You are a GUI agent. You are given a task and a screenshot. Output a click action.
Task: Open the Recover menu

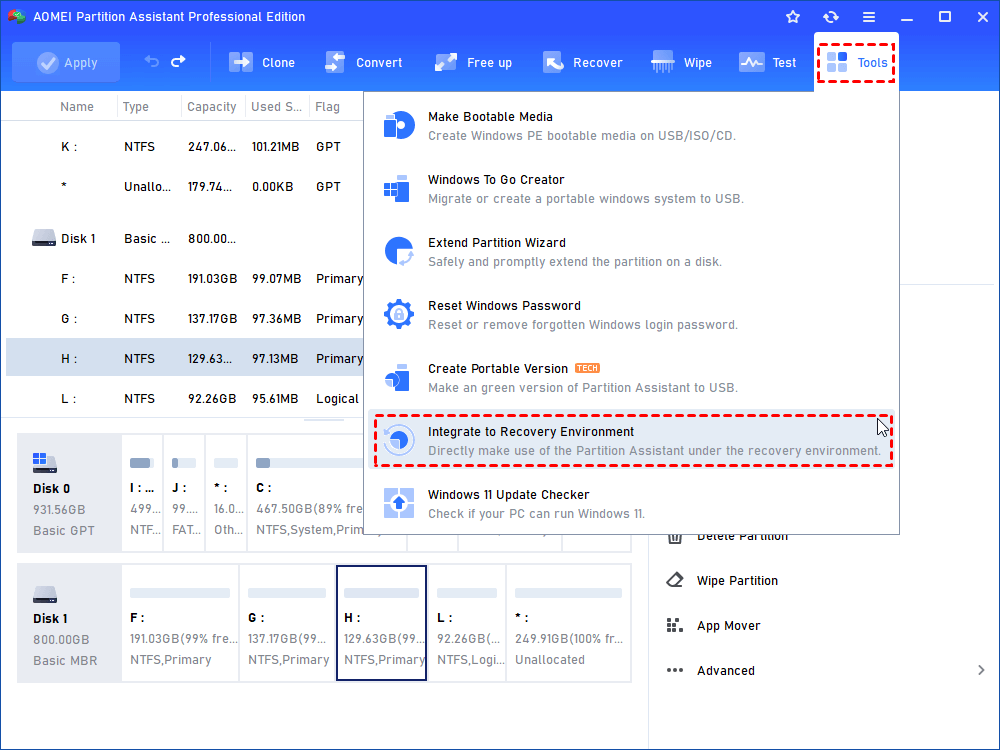tap(582, 62)
